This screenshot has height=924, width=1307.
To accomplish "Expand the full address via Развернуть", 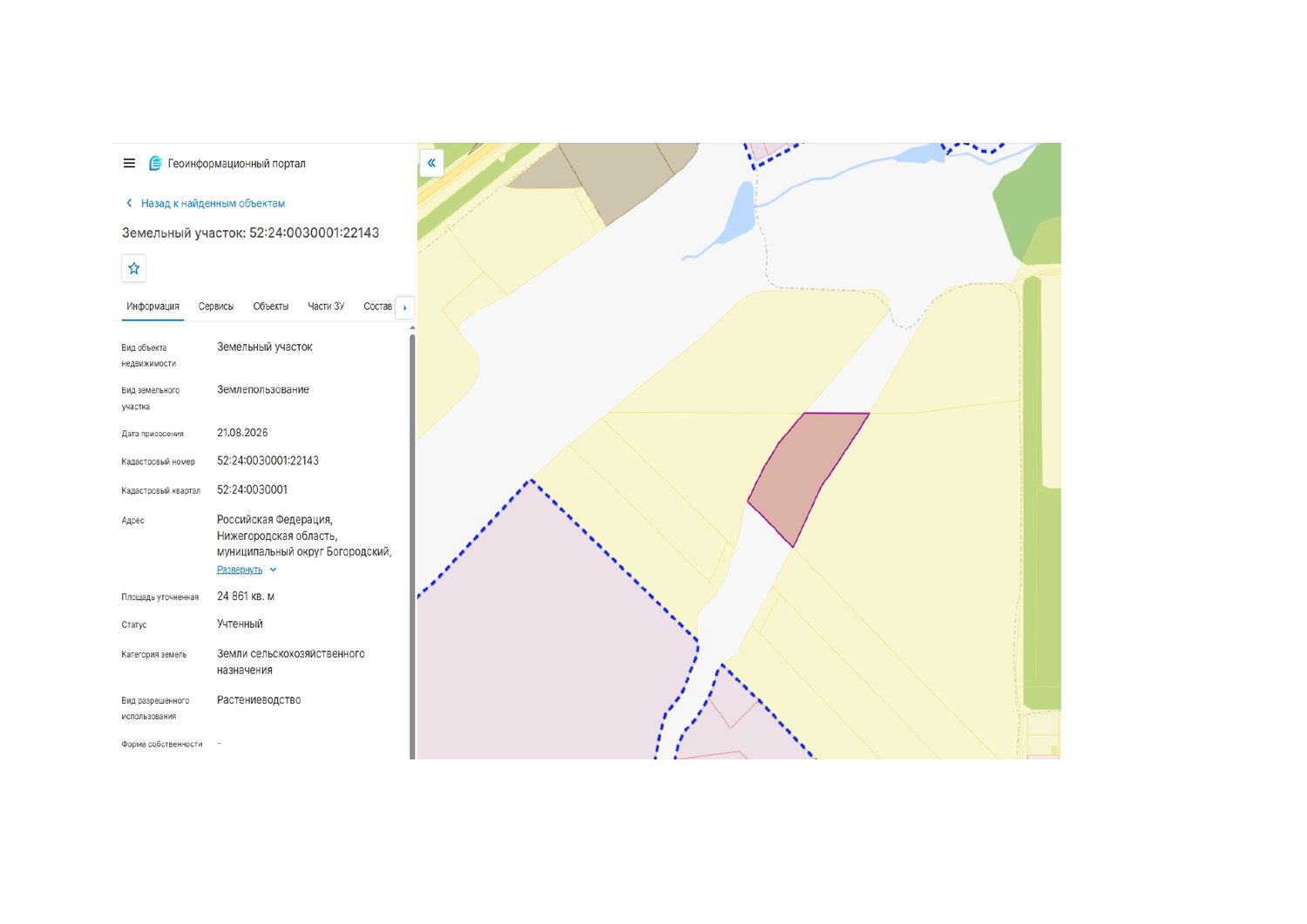I will (x=240, y=570).
